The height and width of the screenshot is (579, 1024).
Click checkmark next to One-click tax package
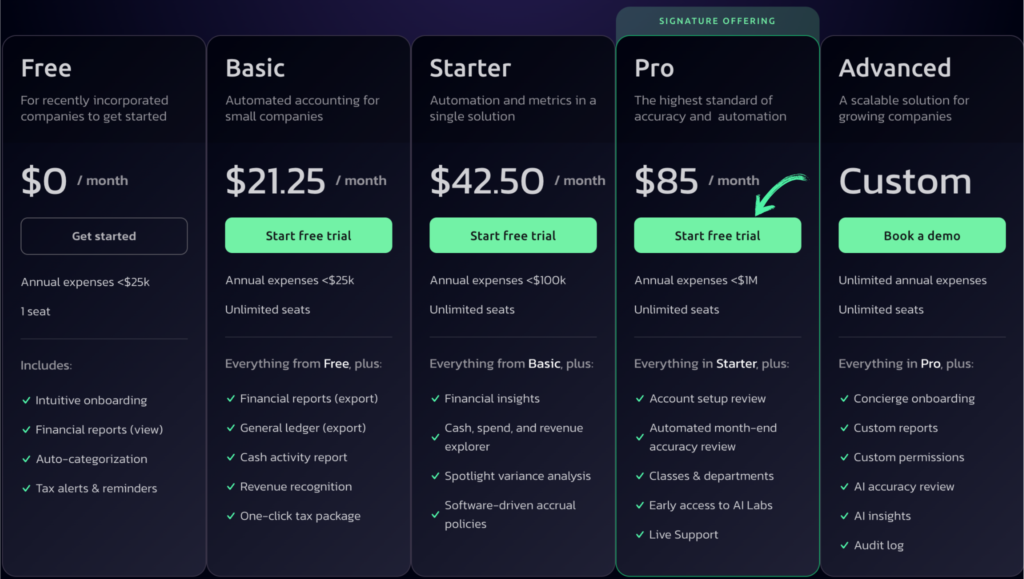coord(231,516)
